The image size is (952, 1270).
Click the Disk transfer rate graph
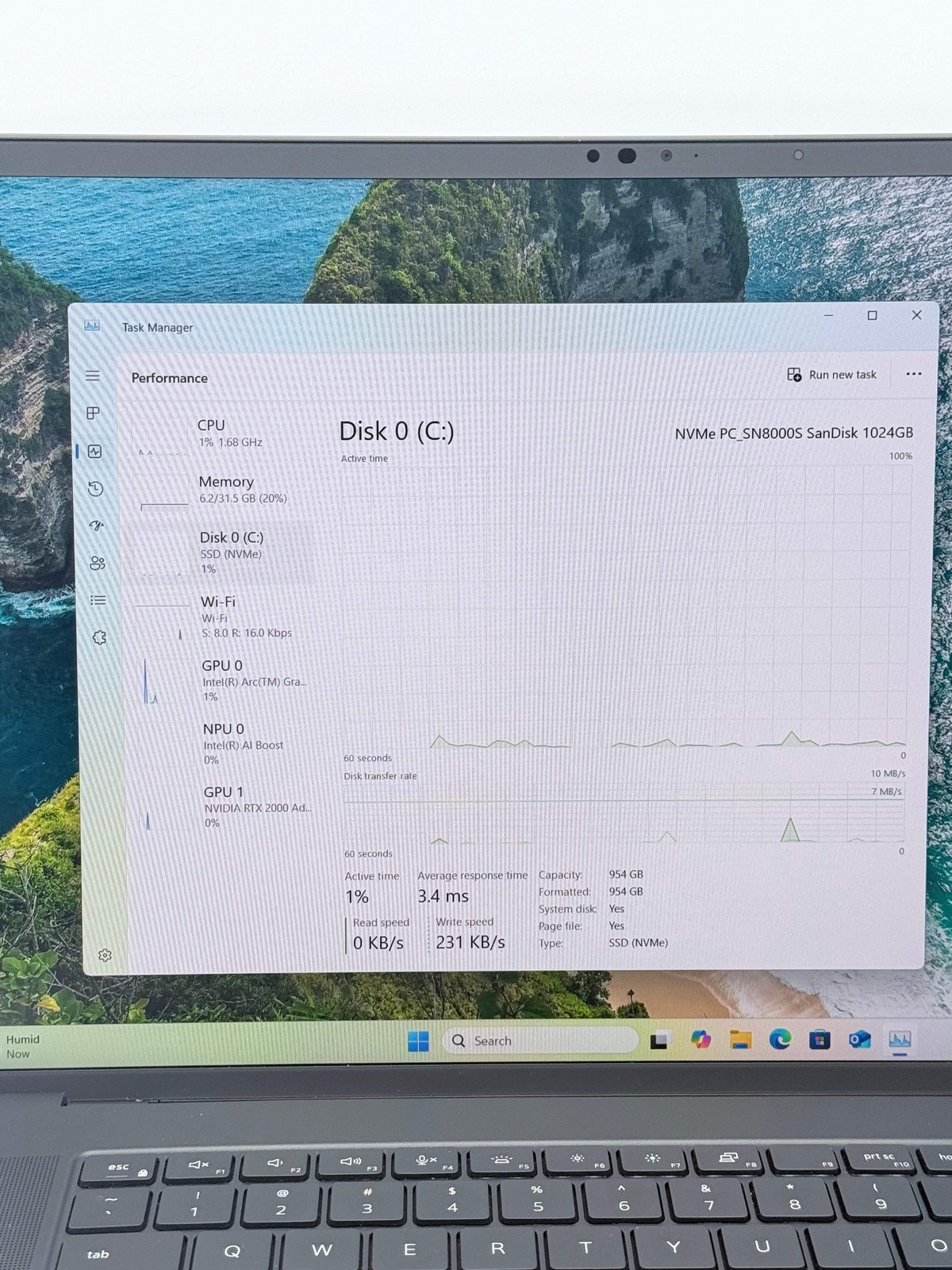point(624,814)
